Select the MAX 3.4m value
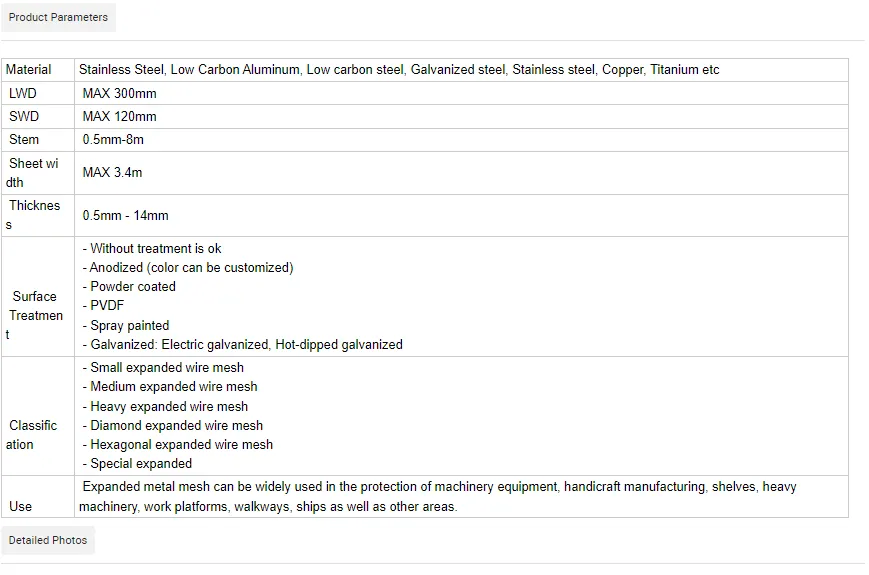Image resolution: width=869 pixels, height=575 pixels. 112,172
